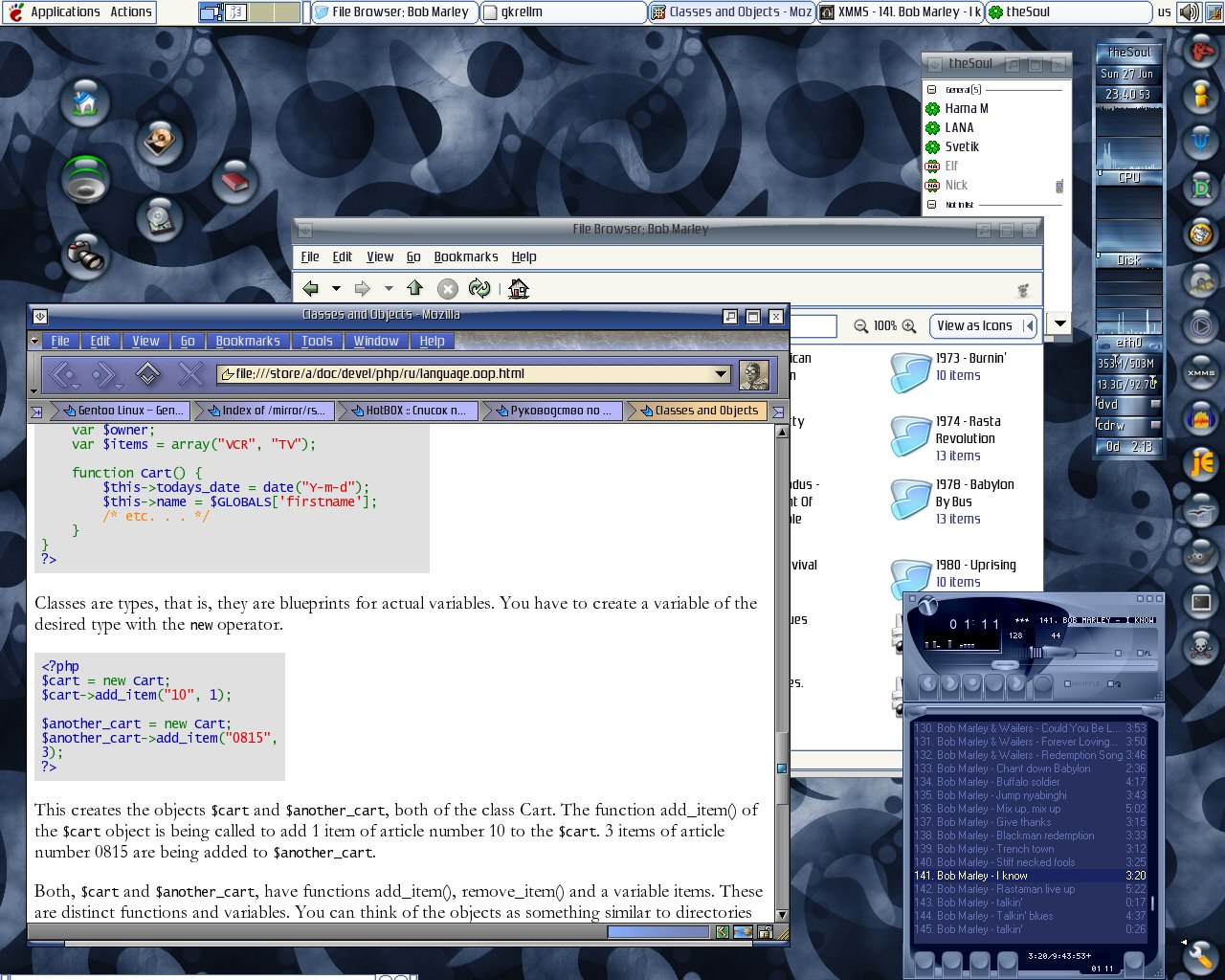Open File Browser Edit menu

point(342,256)
